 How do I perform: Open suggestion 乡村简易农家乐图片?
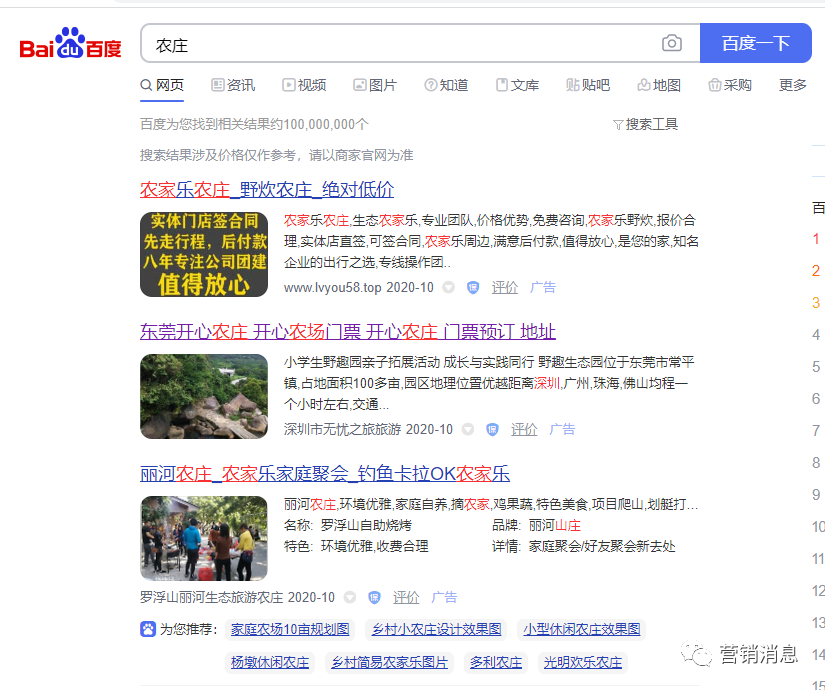point(389,663)
